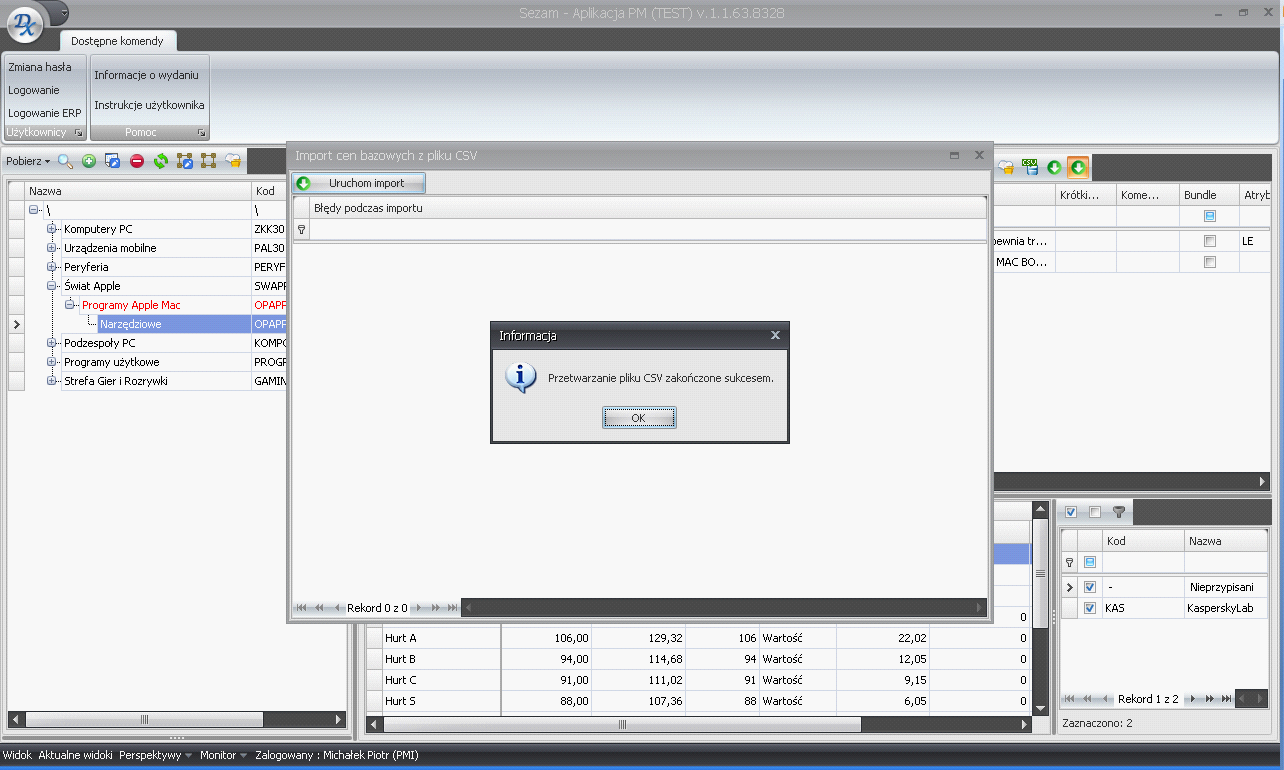Screen dimensions: 1284x770
Task: Close the Informacja dialog
Action: click(775, 335)
